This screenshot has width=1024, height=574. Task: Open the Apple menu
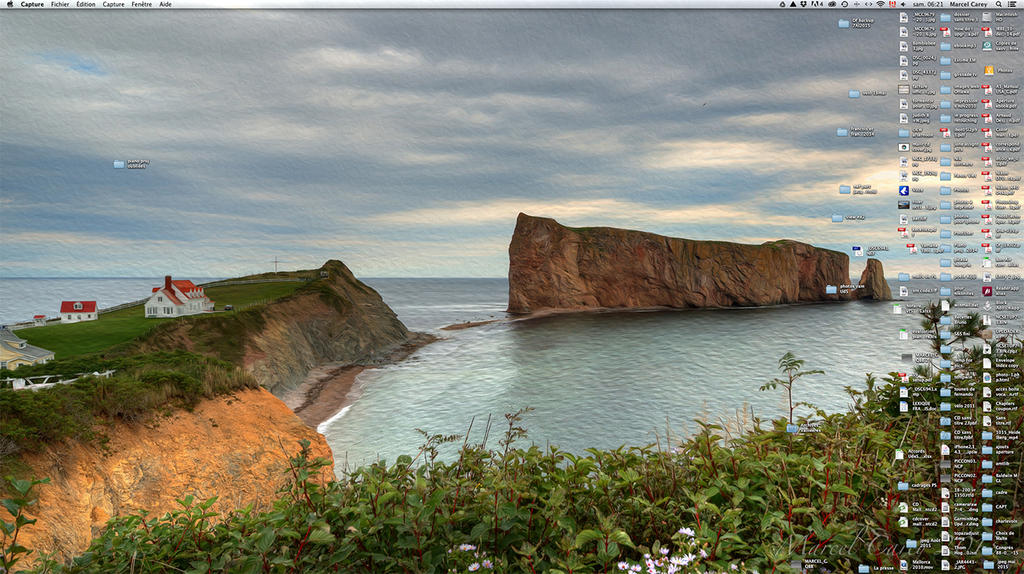(x=10, y=5)
